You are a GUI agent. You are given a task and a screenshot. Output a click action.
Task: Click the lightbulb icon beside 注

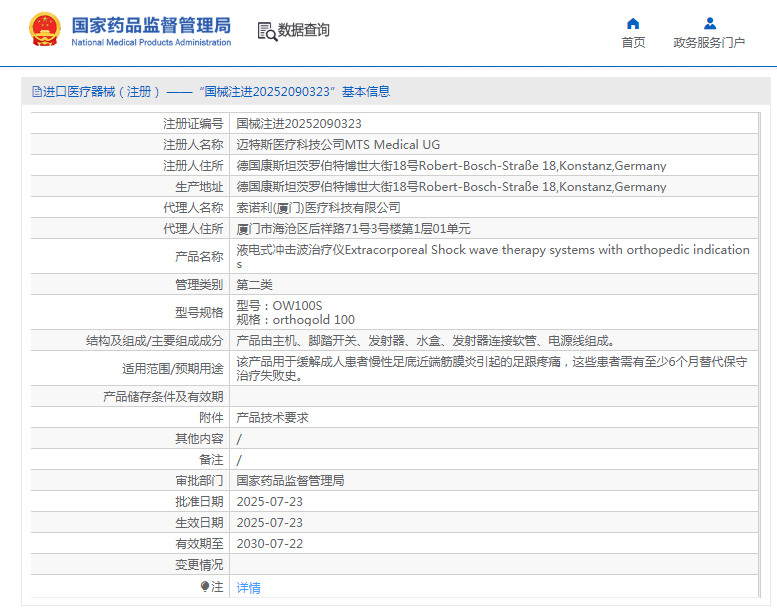[205, 587]
